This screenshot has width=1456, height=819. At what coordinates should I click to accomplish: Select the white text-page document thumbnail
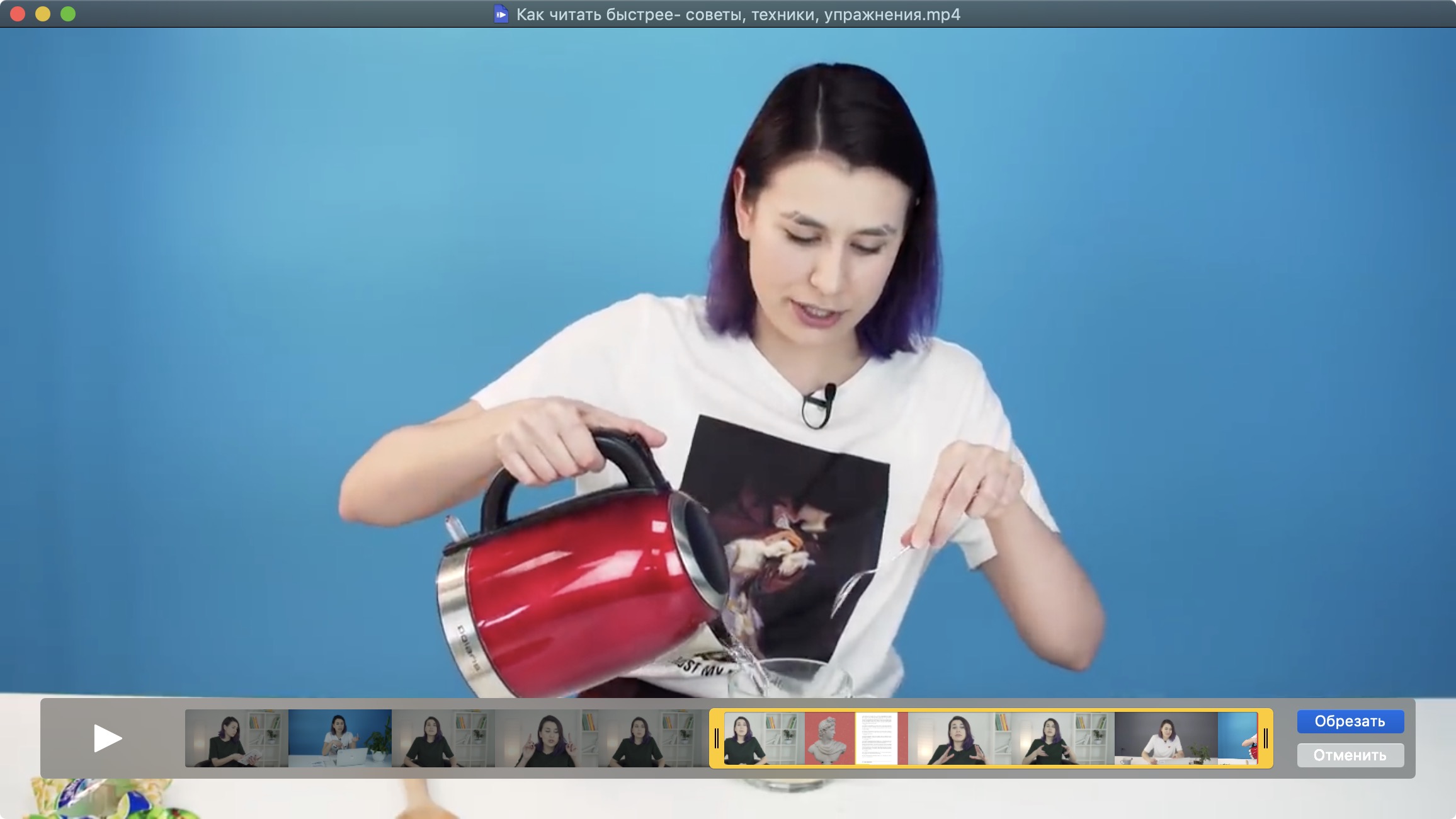(877, 738)
